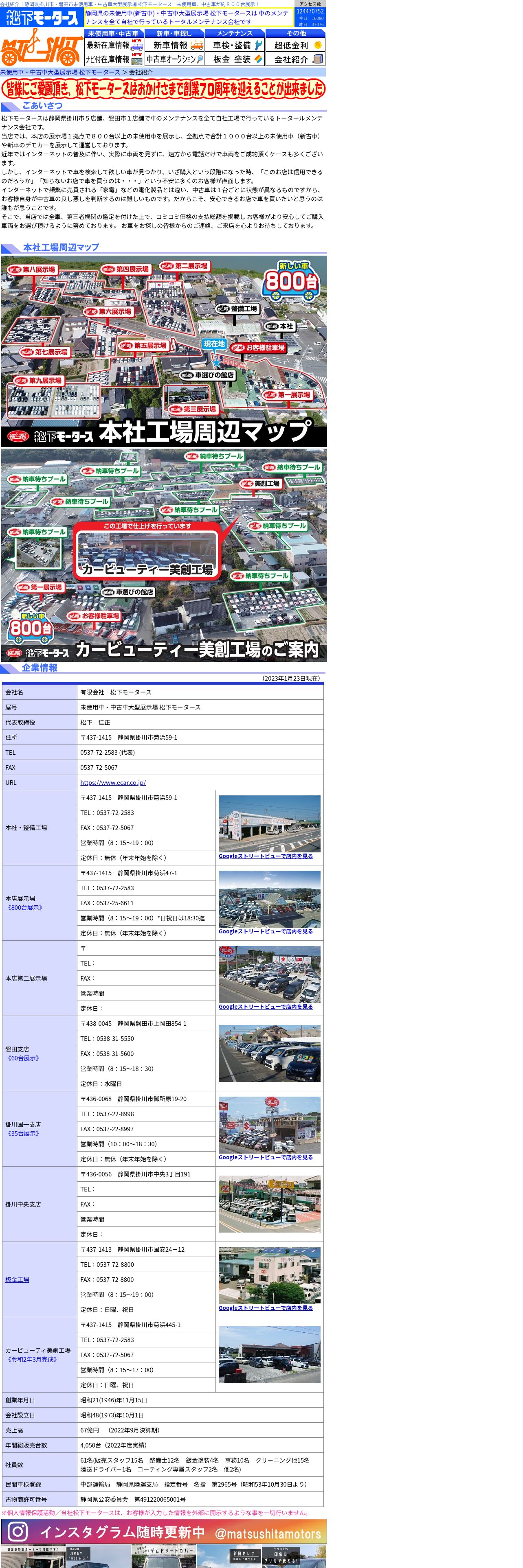
Task: Select the メンテナンス menu header
Action: click(234, 33)
